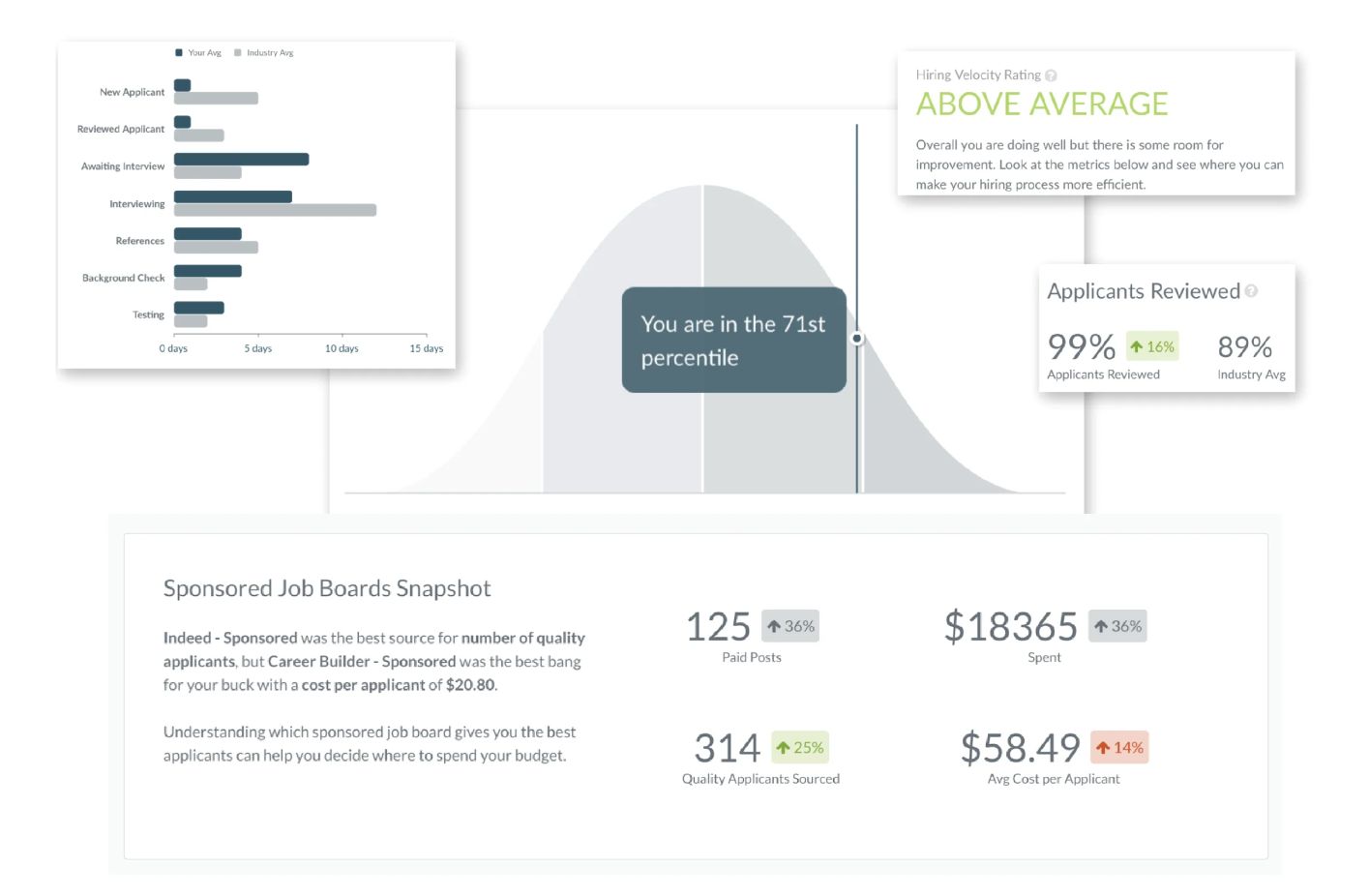Toggle the Industry Avg legend series

238,53
